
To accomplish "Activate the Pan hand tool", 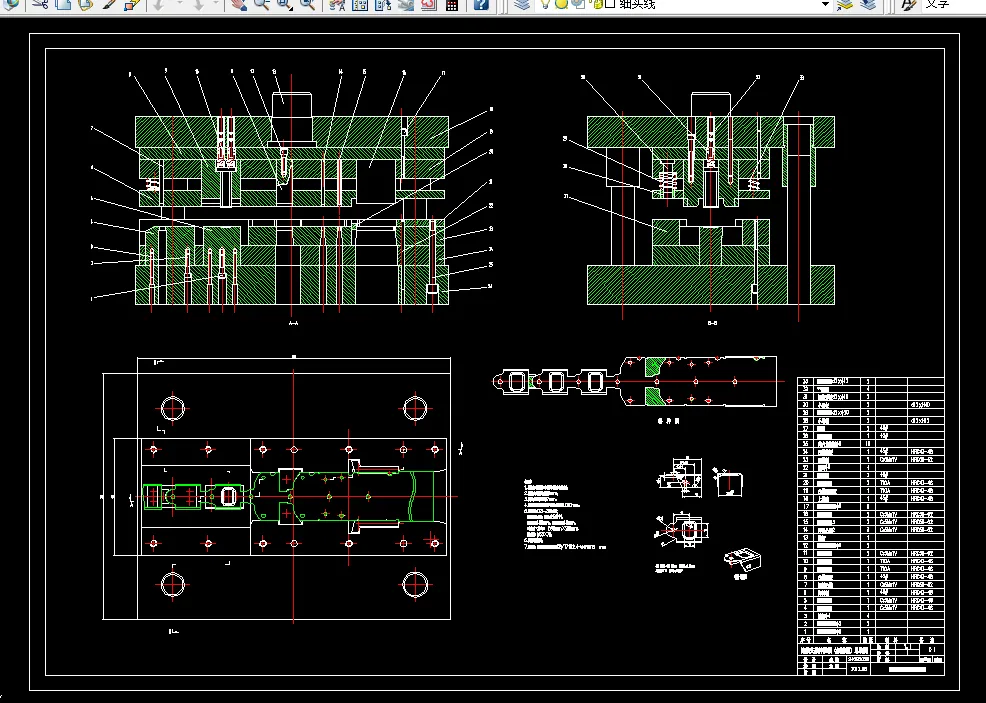I will [238, 4].
